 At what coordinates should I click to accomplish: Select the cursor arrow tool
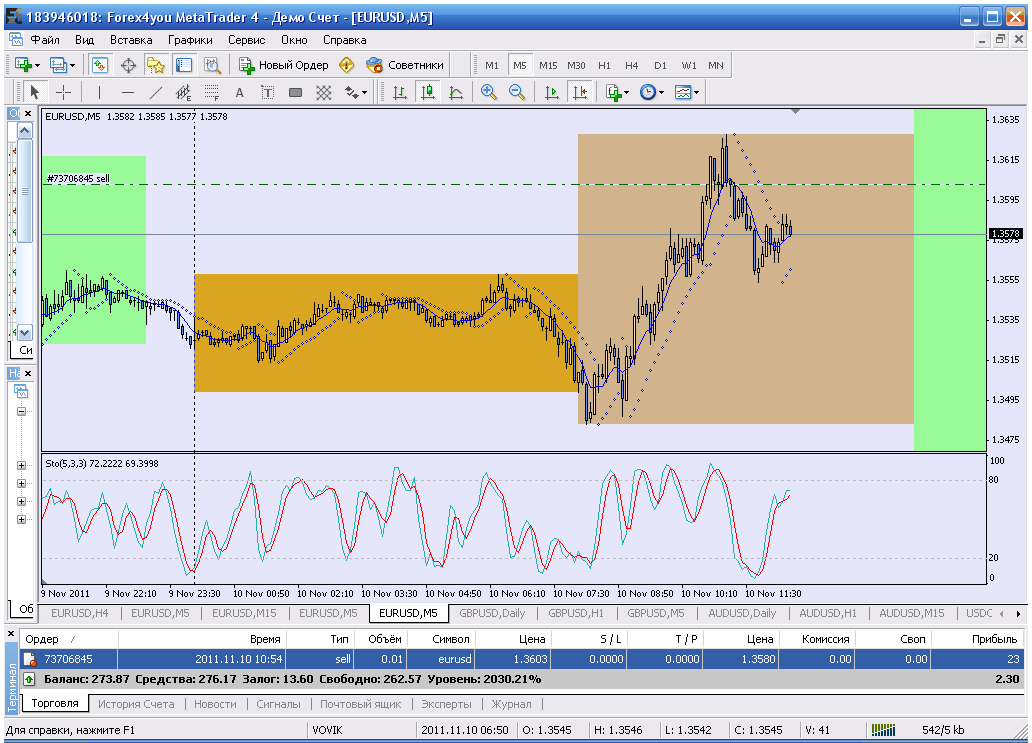35,93
